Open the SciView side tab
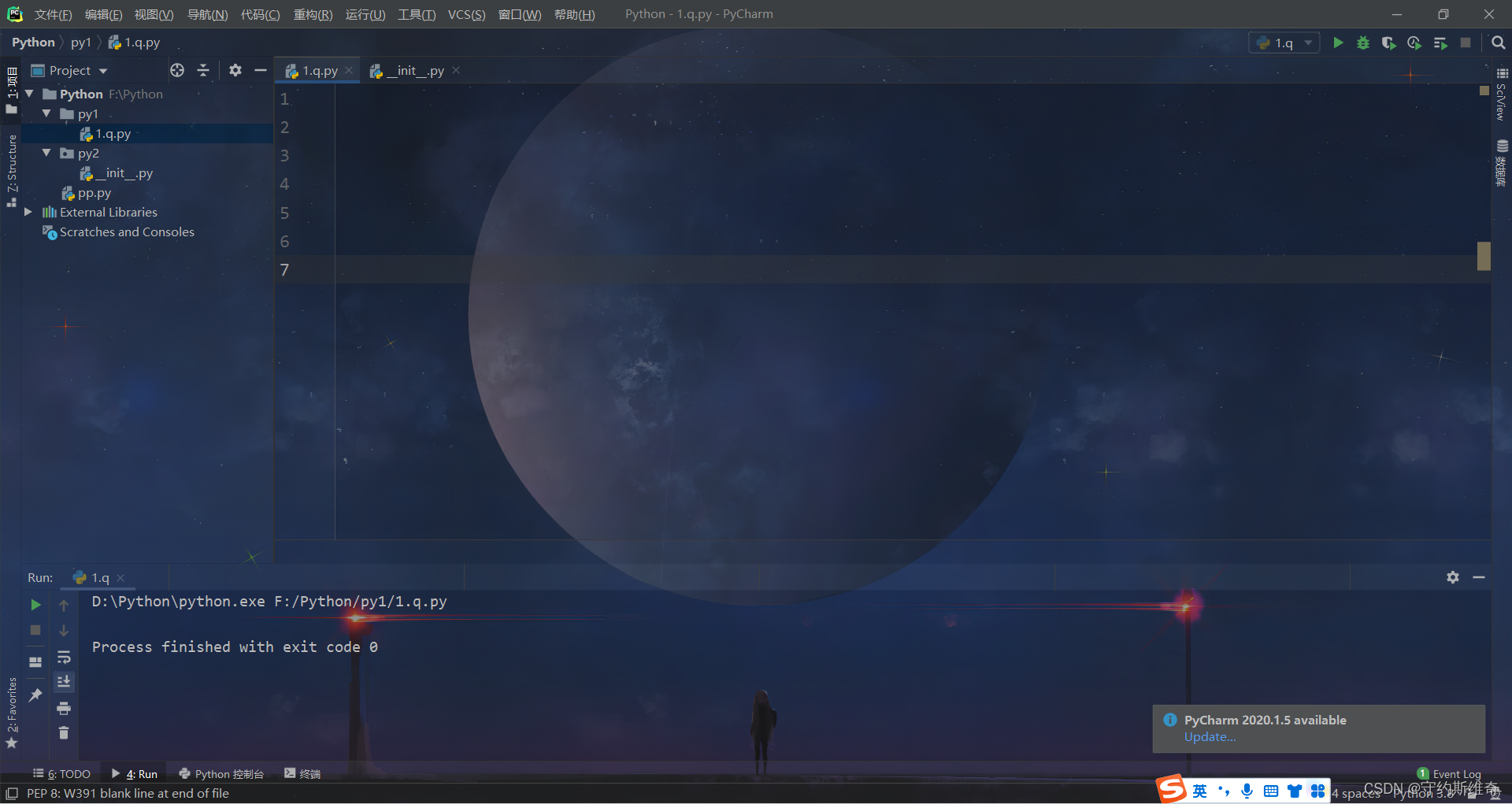Screen dimensions: 1512x804 [x=1502, y=94]
